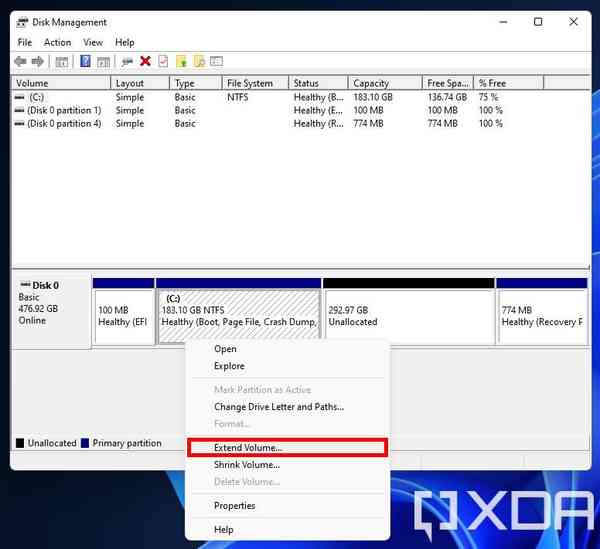Select the 100 MB Healthy EFI partition block

click(x=124, y=312)
